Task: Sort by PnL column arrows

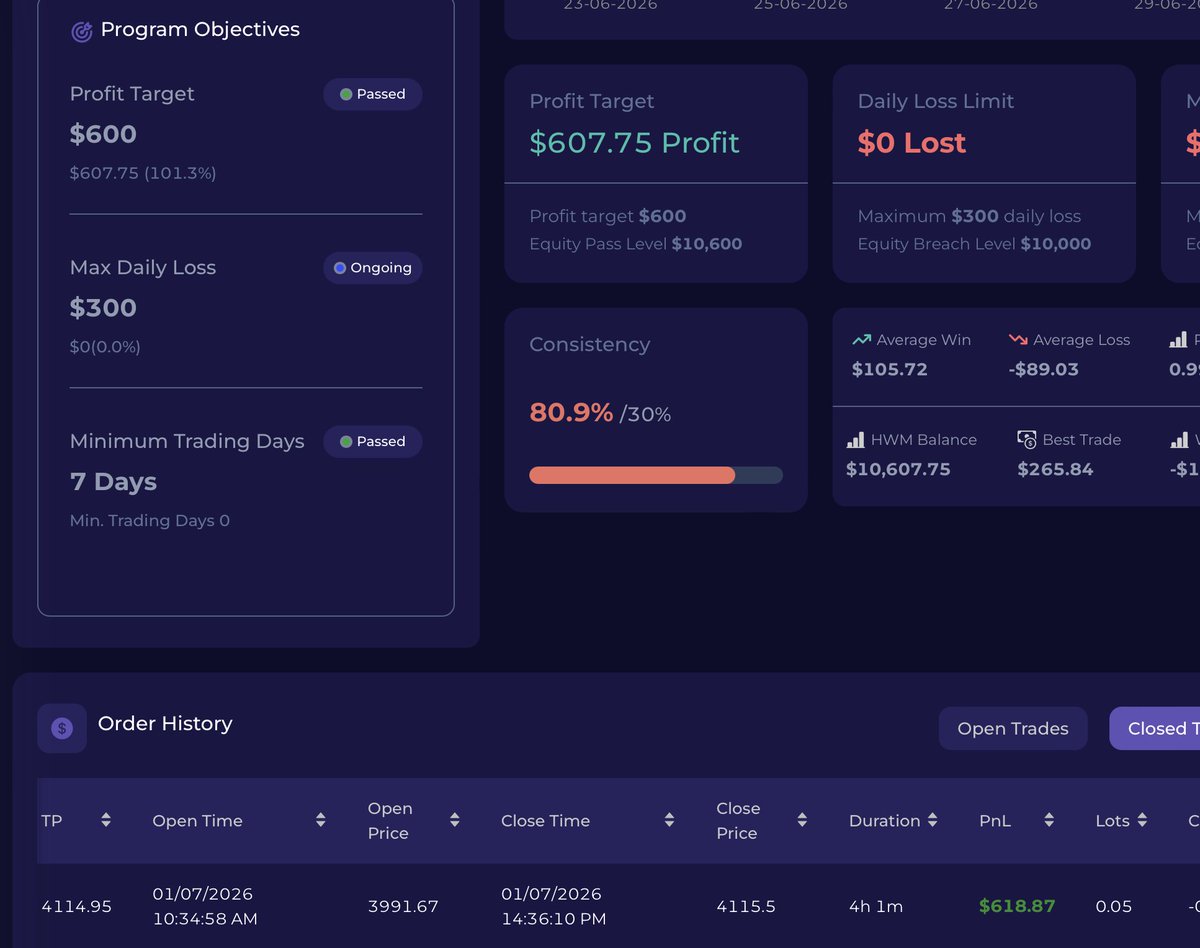Action: 1049,821
